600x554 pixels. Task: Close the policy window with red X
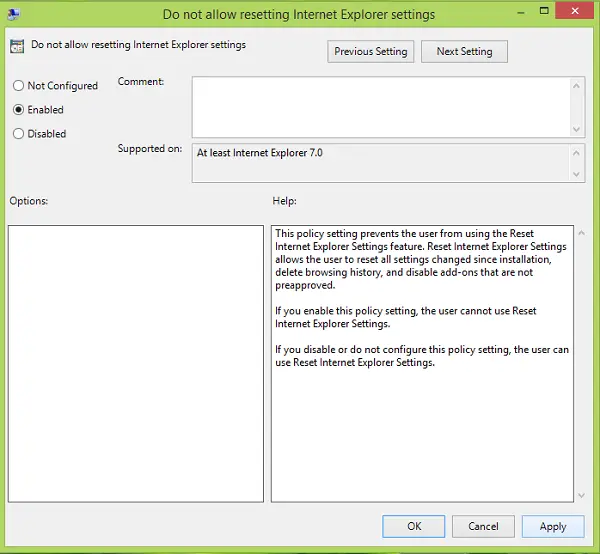pos(574,11)
